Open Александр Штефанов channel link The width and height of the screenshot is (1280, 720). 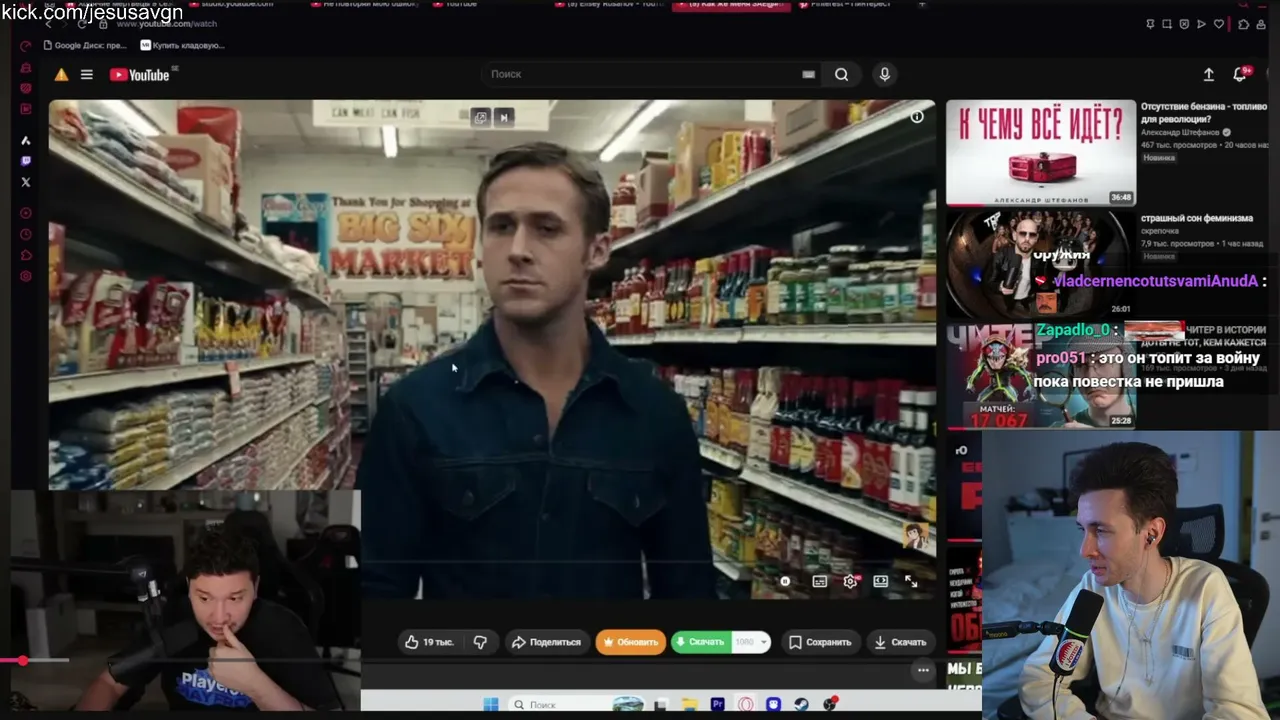1180,132
